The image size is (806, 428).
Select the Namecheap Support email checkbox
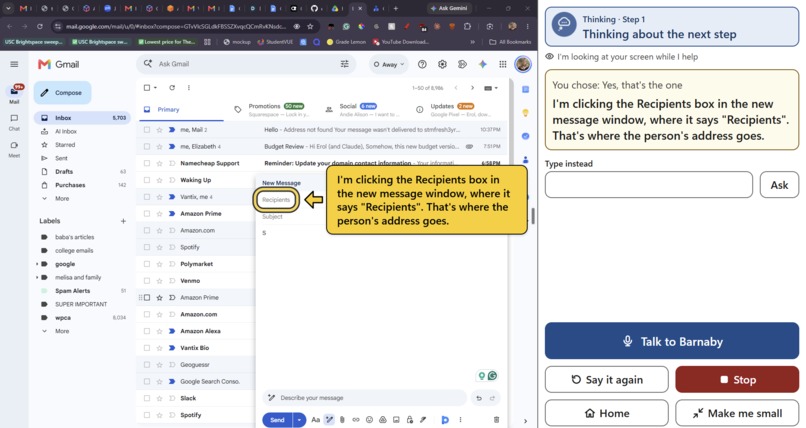click(147, 163)
